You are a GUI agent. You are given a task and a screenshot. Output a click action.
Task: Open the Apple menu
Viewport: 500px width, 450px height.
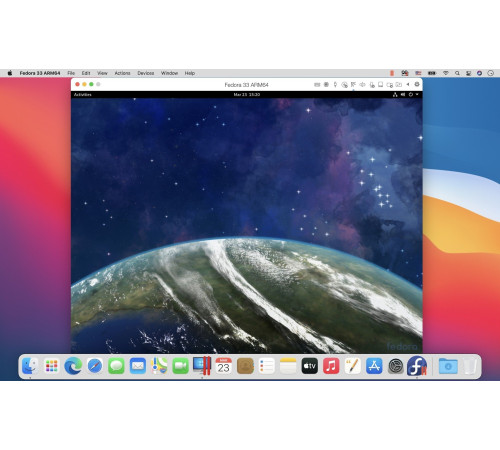(10, 73)
